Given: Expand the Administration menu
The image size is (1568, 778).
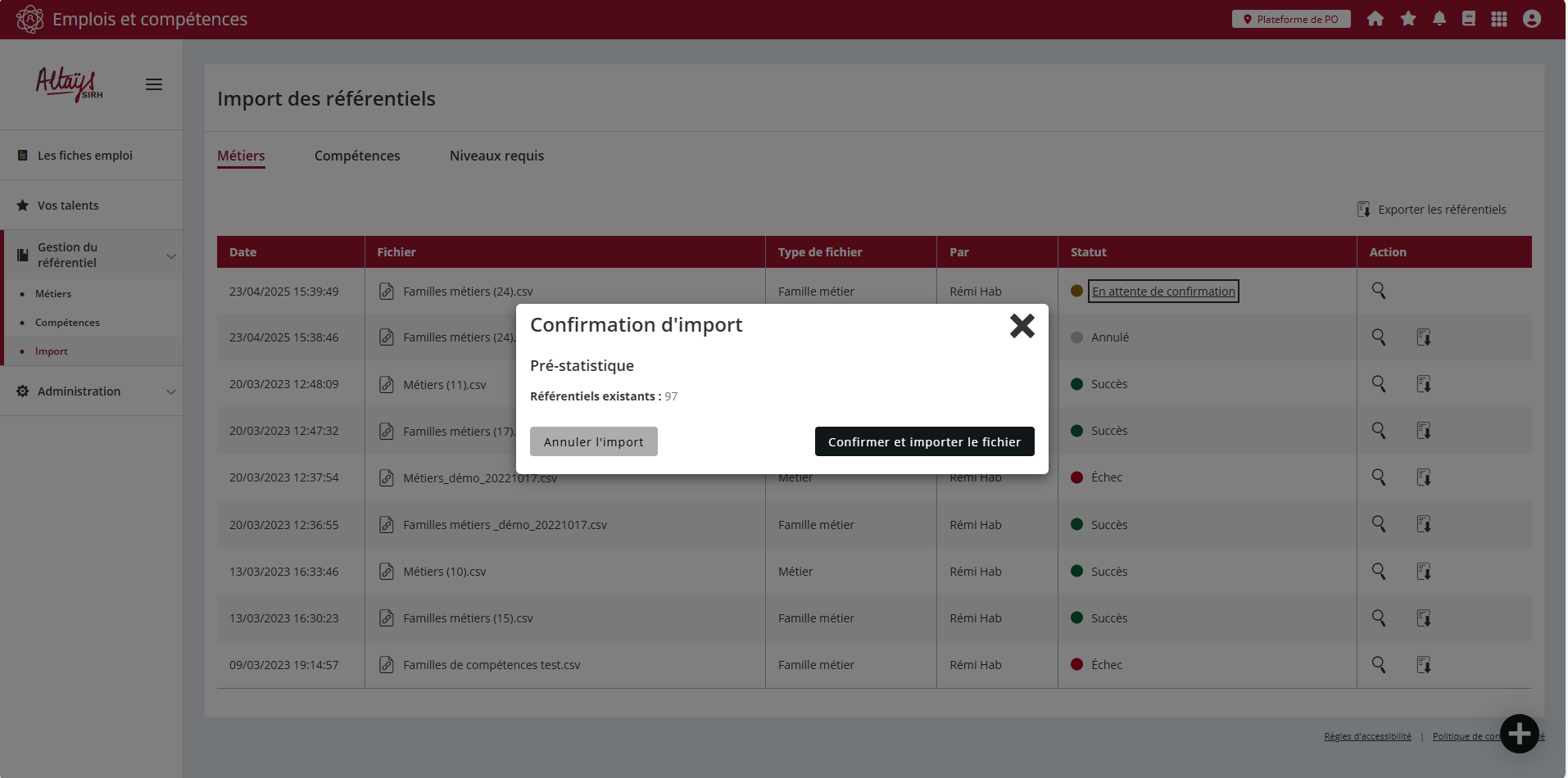Looking at the screenshot, I should [x=171, y=391].
